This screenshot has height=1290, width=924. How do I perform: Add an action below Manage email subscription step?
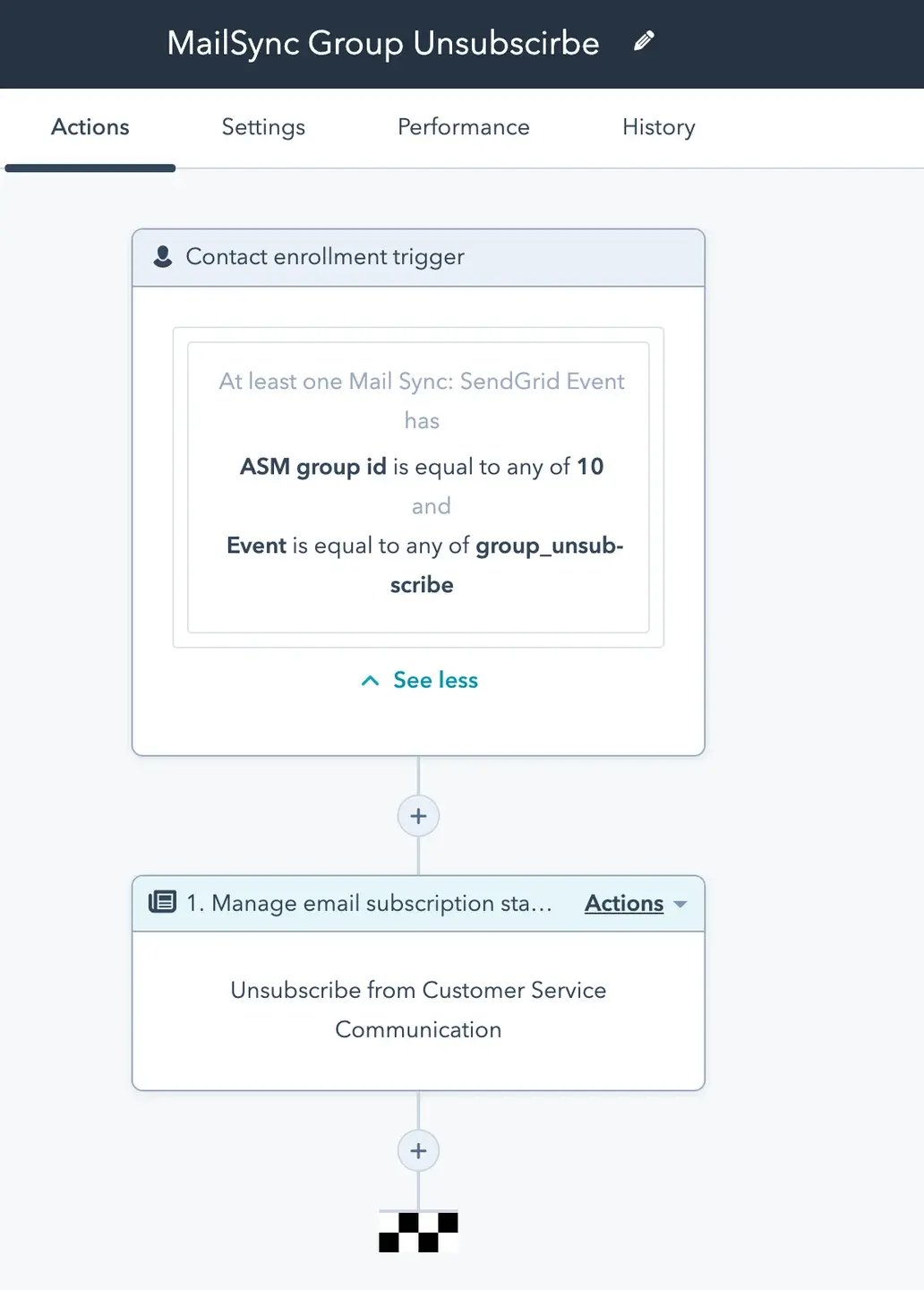click(418, 1151)
